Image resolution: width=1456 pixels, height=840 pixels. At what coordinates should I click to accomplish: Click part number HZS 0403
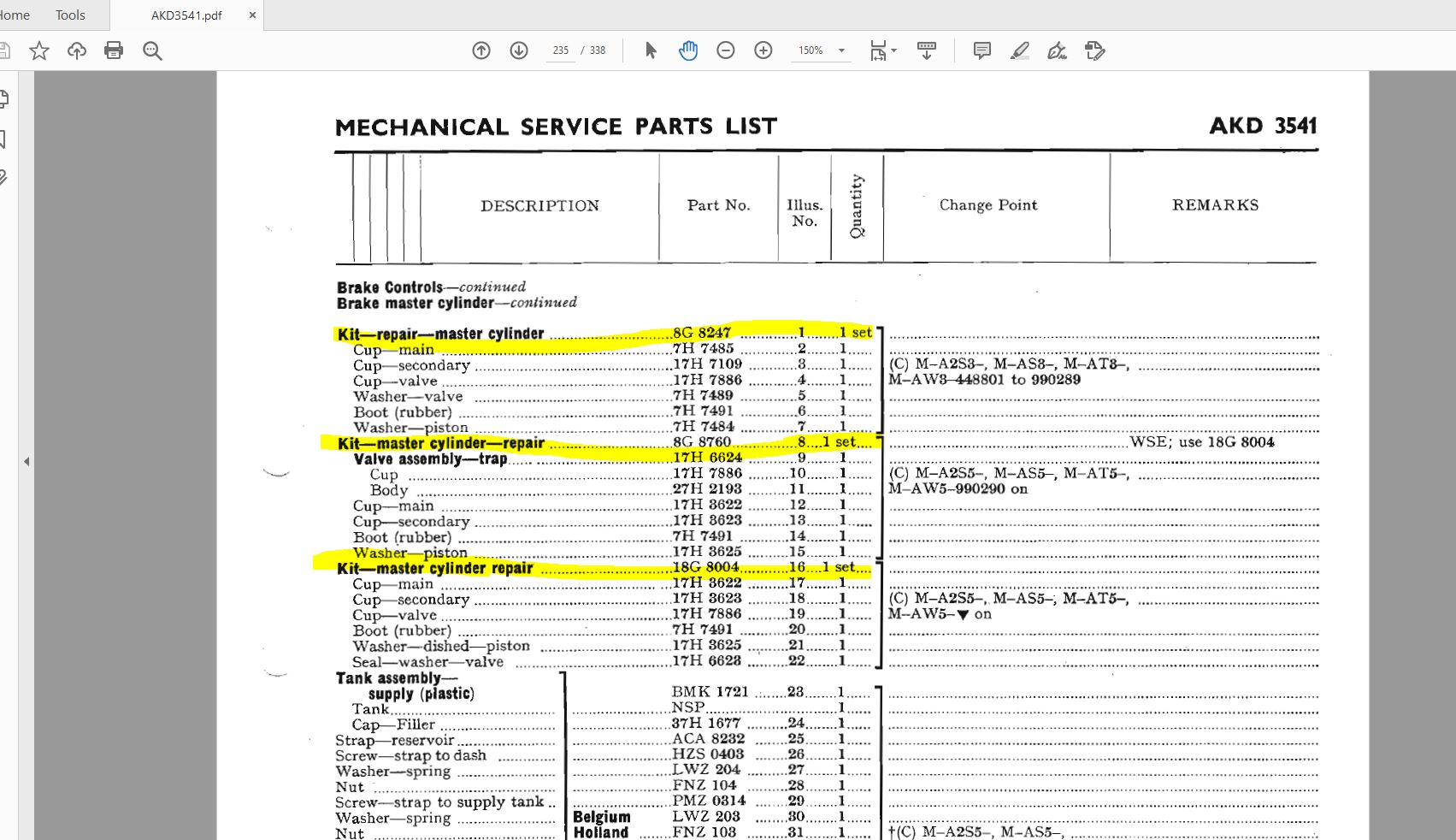click(708, 754)
